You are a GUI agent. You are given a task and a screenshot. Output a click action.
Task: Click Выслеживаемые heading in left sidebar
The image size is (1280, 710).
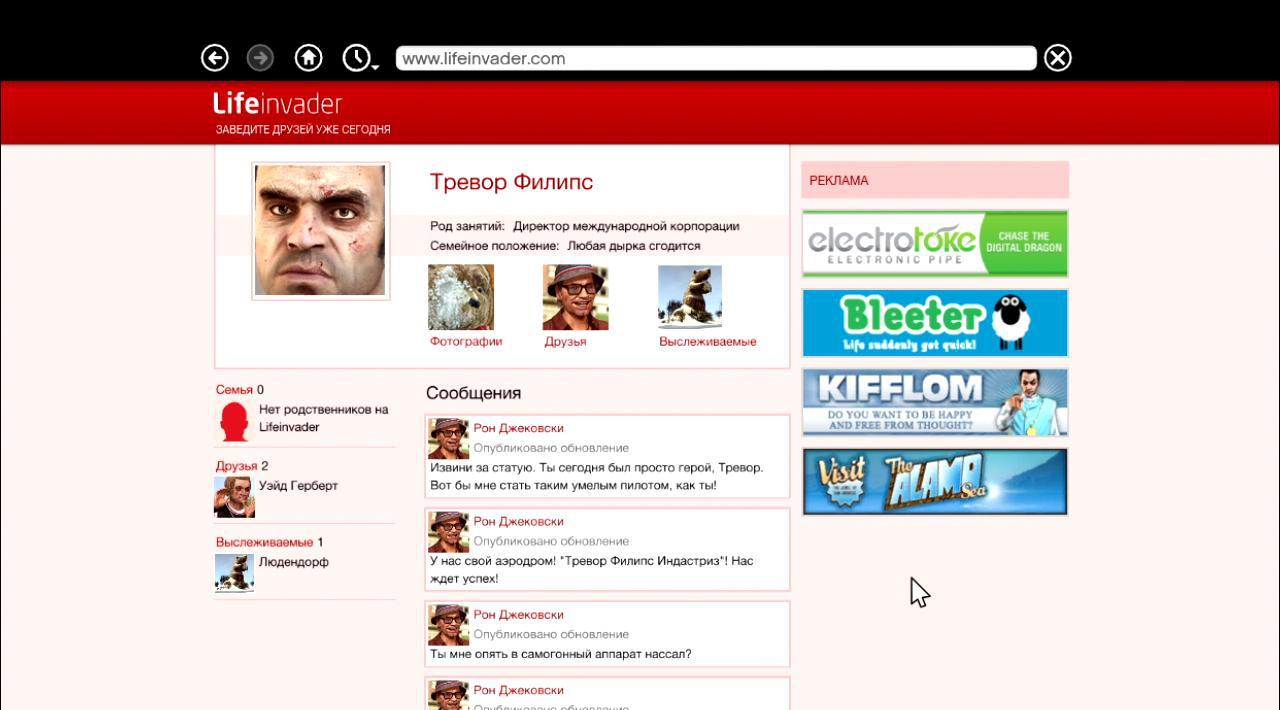pyautogui.click(x=264, y=542)
